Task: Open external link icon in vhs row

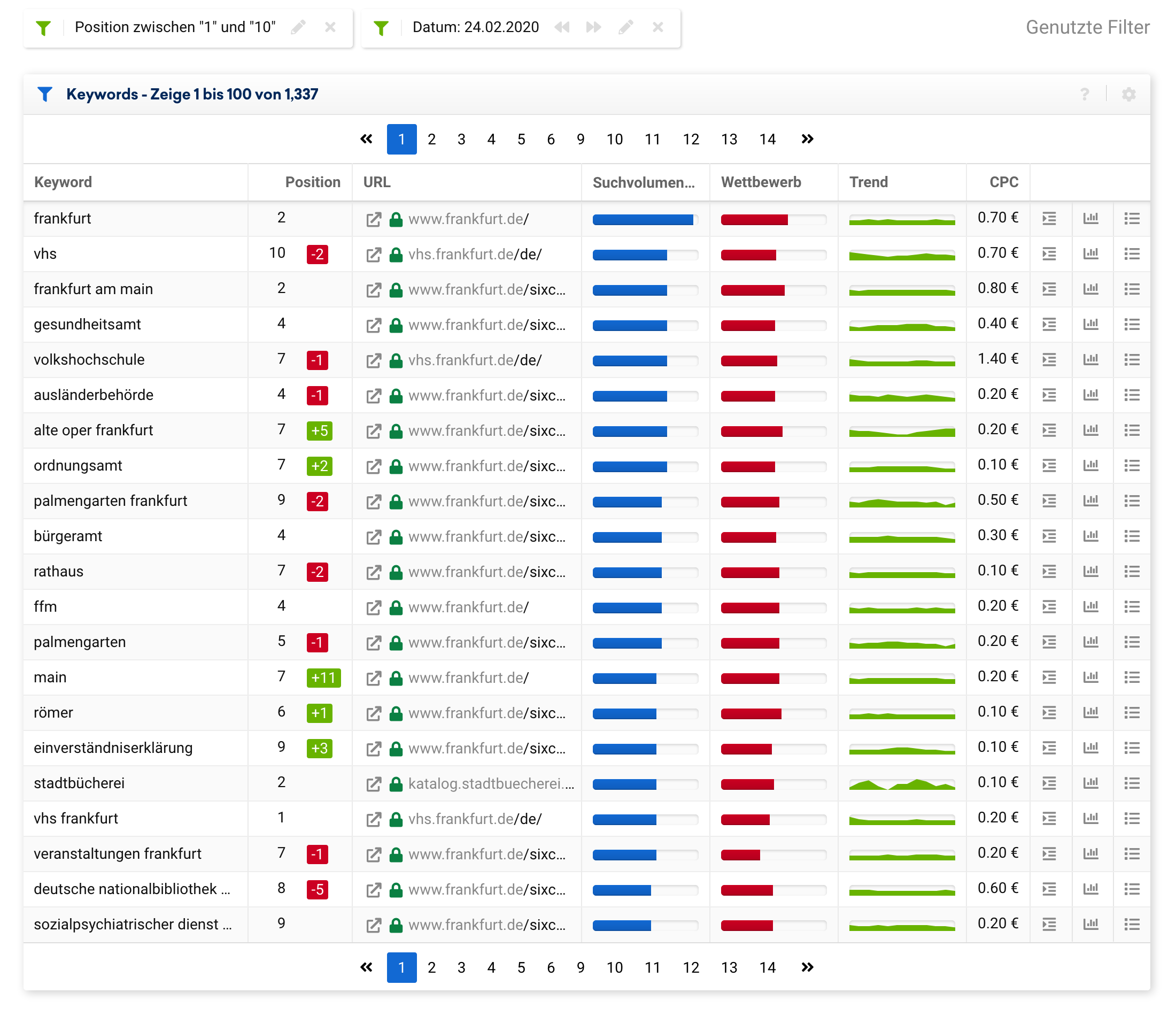Action: point(374,255)
